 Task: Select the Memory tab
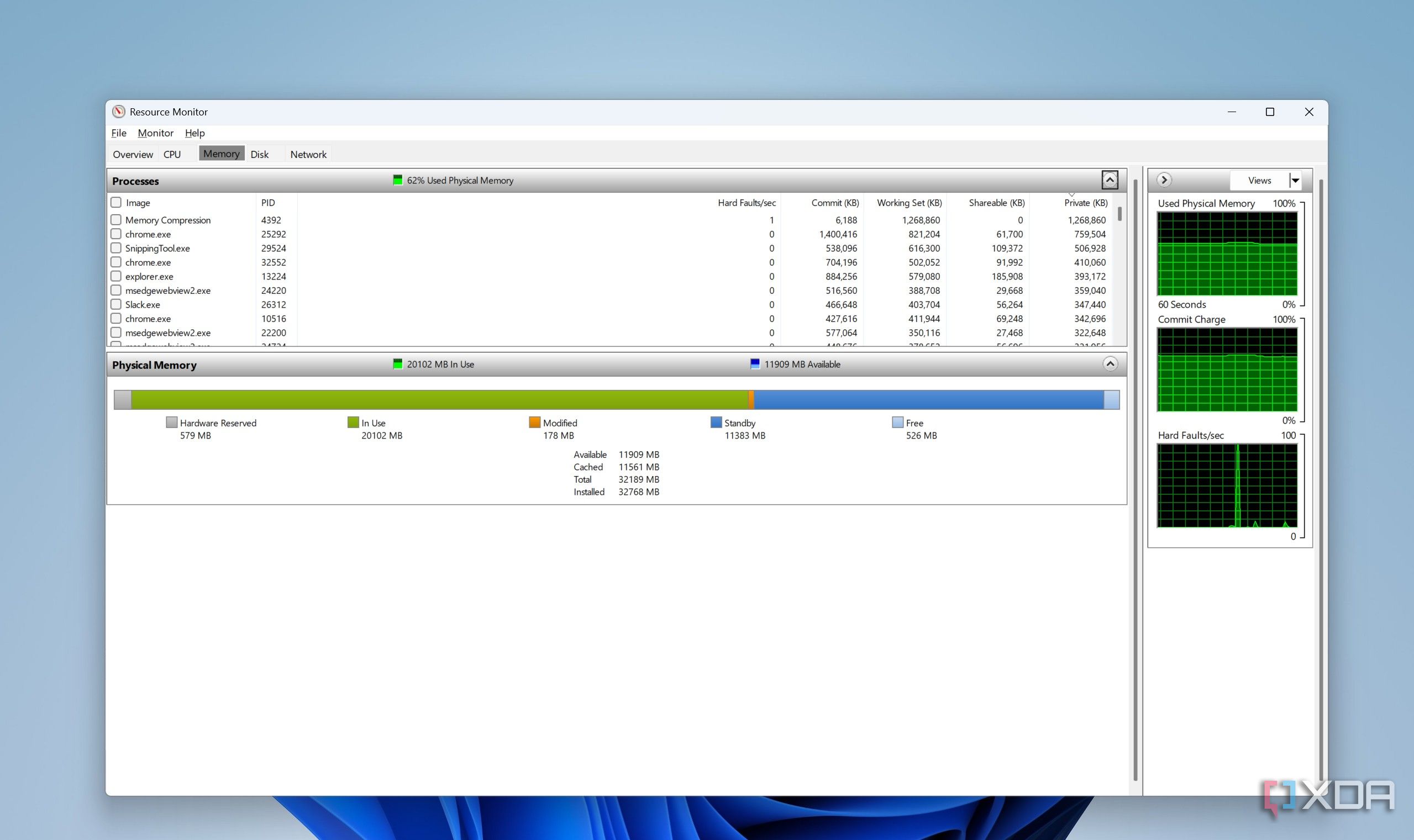222,154
